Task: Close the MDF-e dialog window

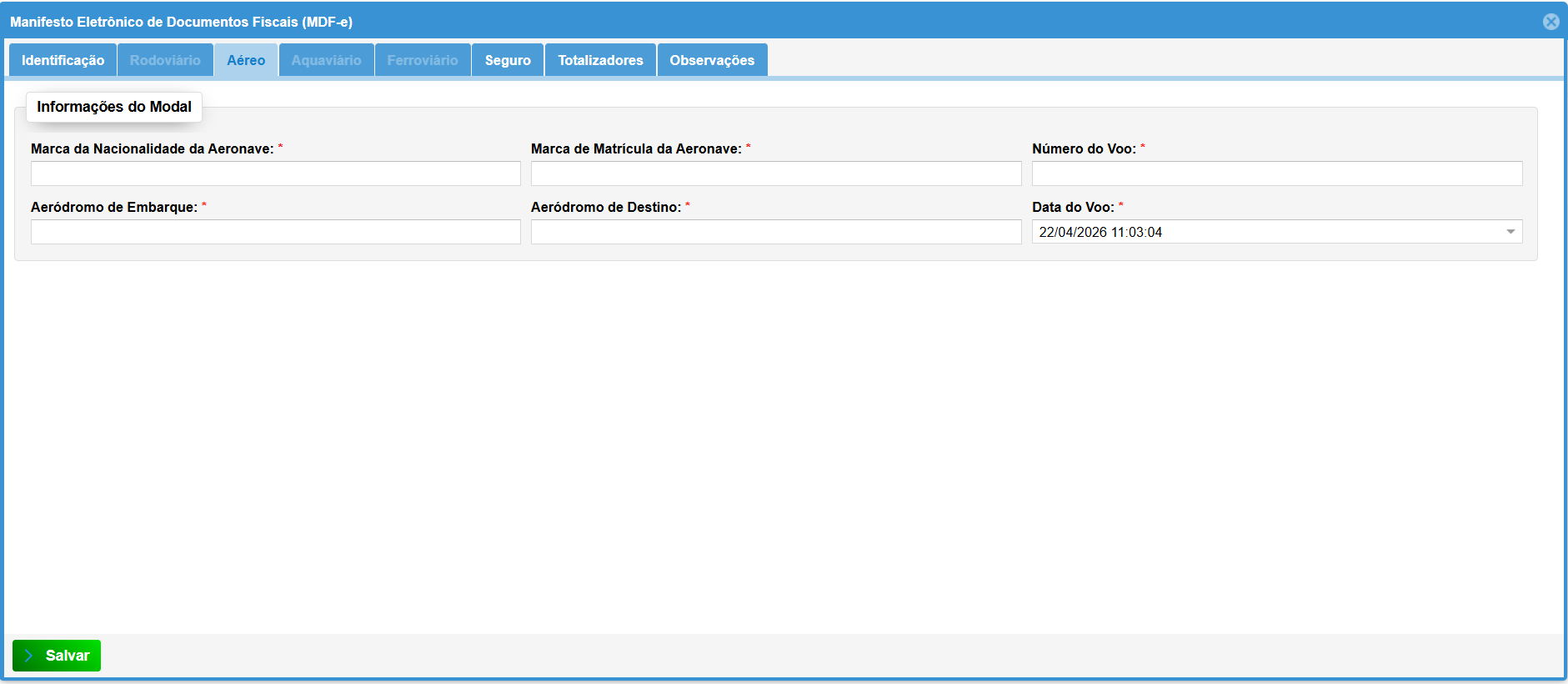Action: (x=1550, y=22)
